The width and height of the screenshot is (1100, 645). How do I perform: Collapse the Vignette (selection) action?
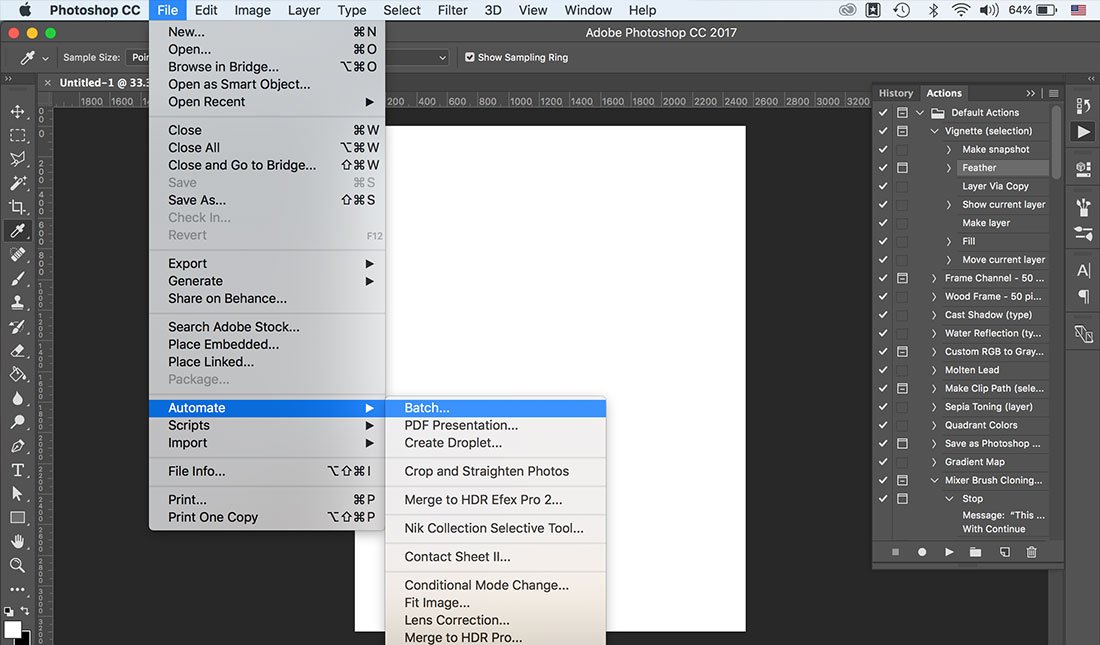[x=935, y=131]
